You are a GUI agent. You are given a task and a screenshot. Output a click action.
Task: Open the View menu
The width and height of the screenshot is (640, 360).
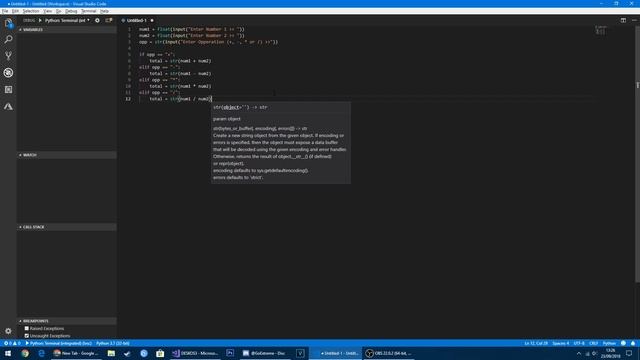click(48, 11)
